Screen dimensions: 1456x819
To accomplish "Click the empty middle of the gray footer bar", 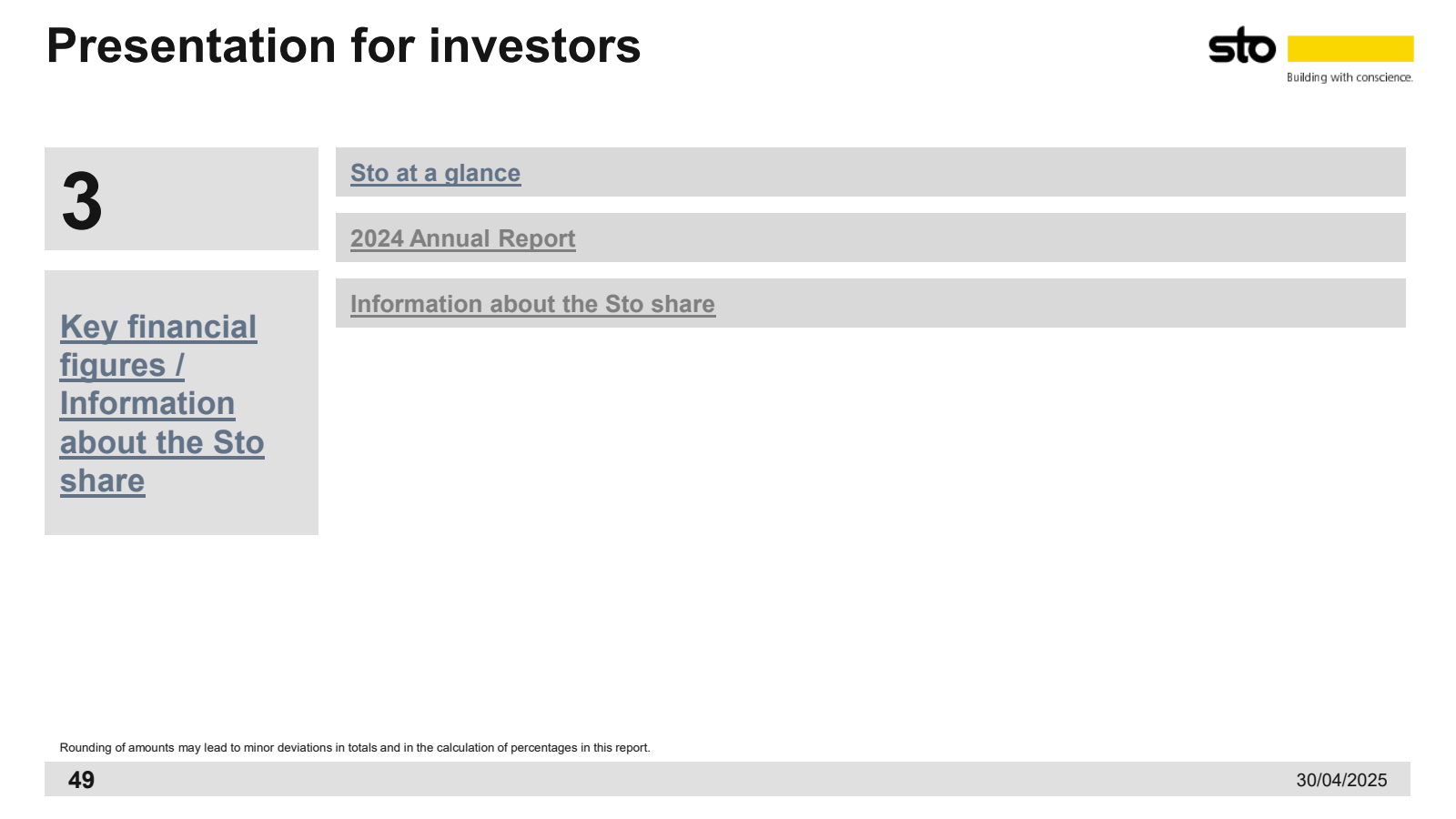I will coord(692,779).
